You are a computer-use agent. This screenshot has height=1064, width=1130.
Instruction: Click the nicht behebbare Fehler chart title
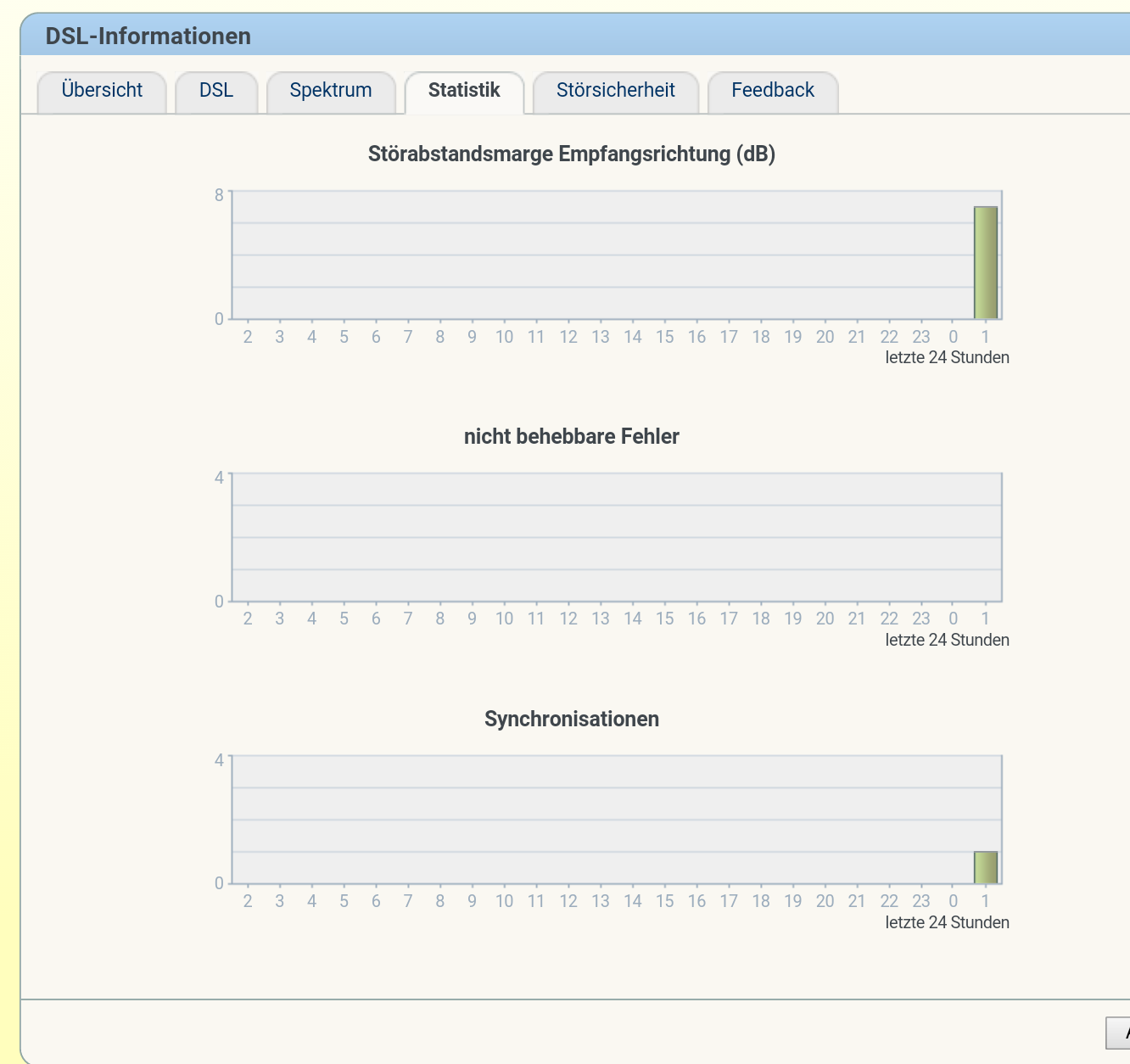coord(571,437)
